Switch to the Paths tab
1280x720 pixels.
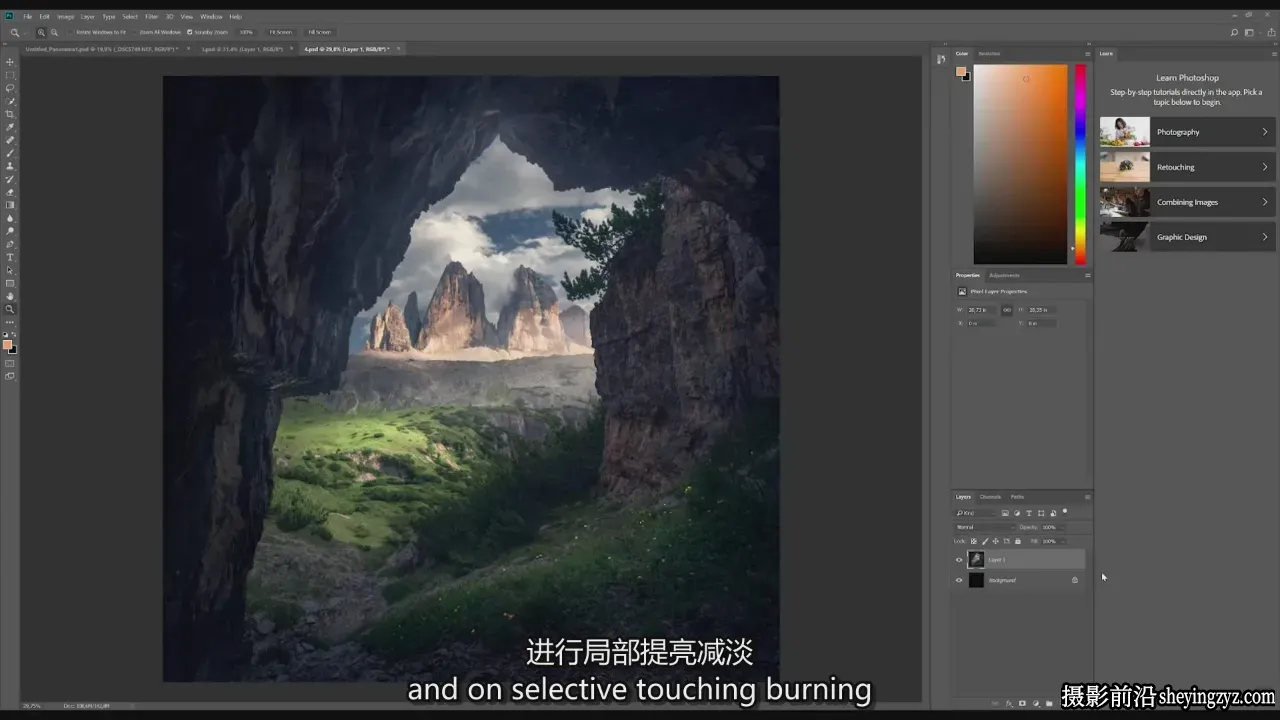click(1017, 497)
